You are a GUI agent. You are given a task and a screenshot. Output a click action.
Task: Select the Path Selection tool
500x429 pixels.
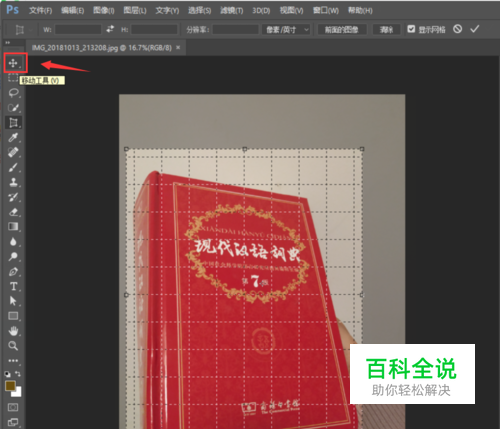pyautogui.click(x=13, y=301)
